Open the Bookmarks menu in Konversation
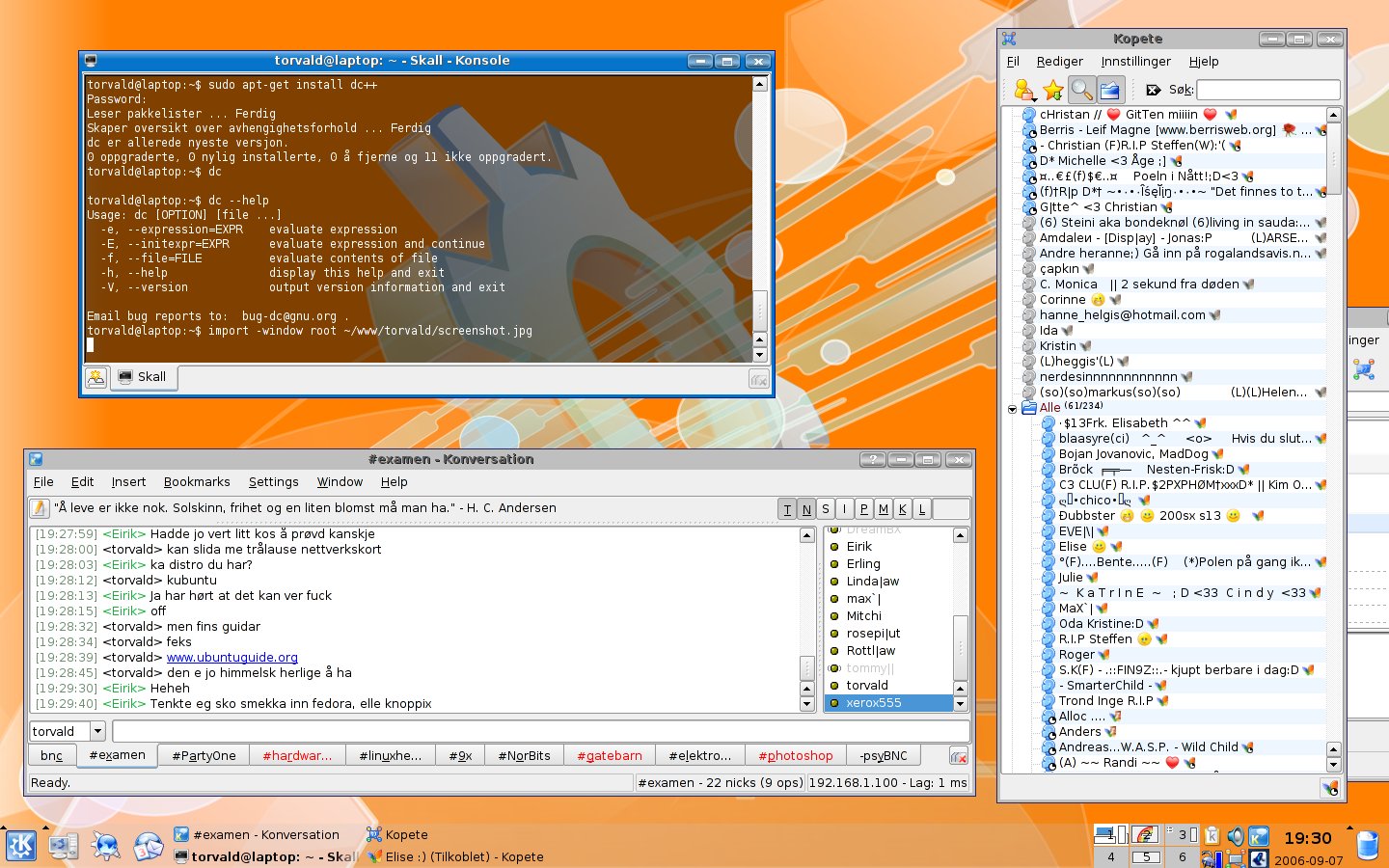This screenshot has height=868, width=1389. click(197, 482)
